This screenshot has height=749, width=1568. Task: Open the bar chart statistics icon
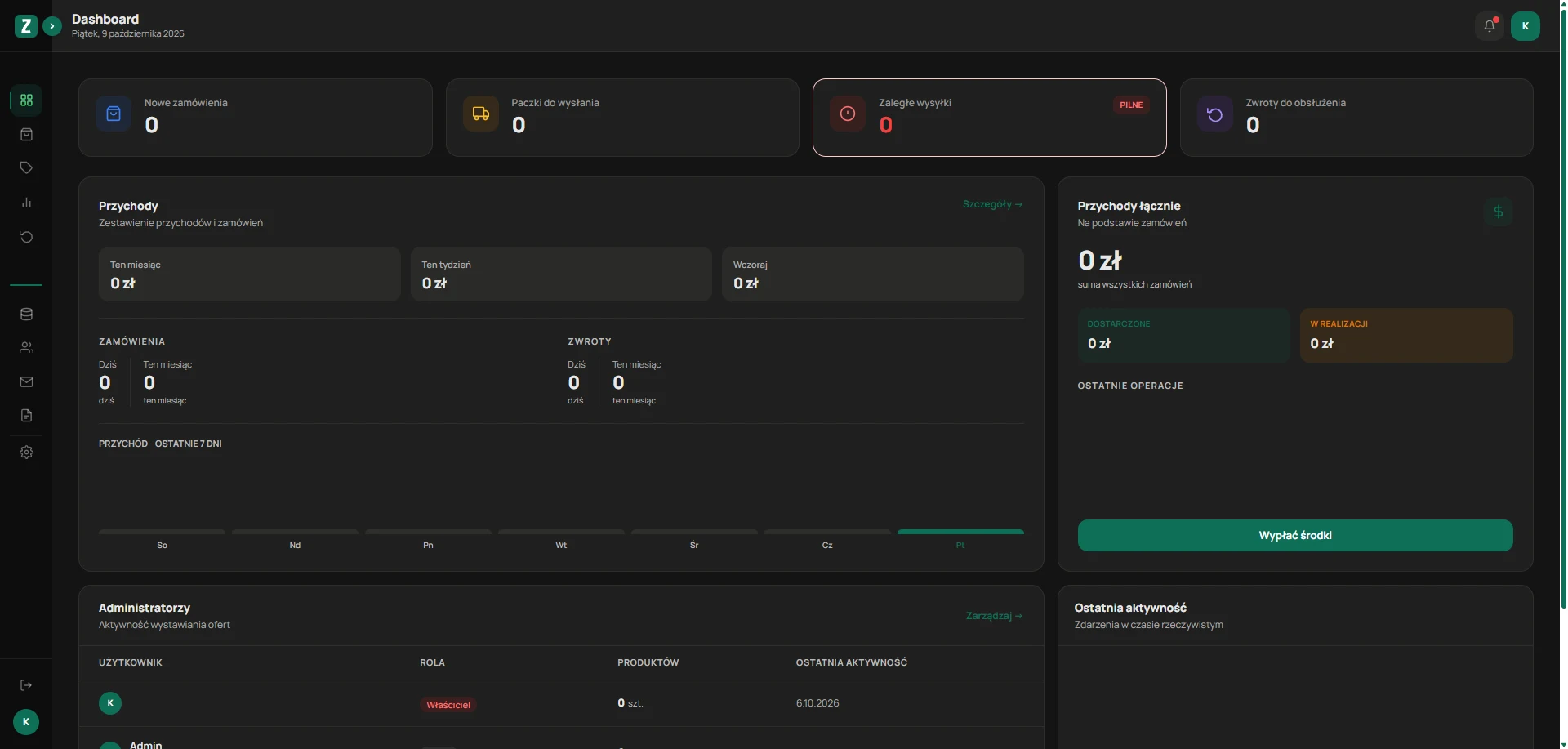(26, 202)
